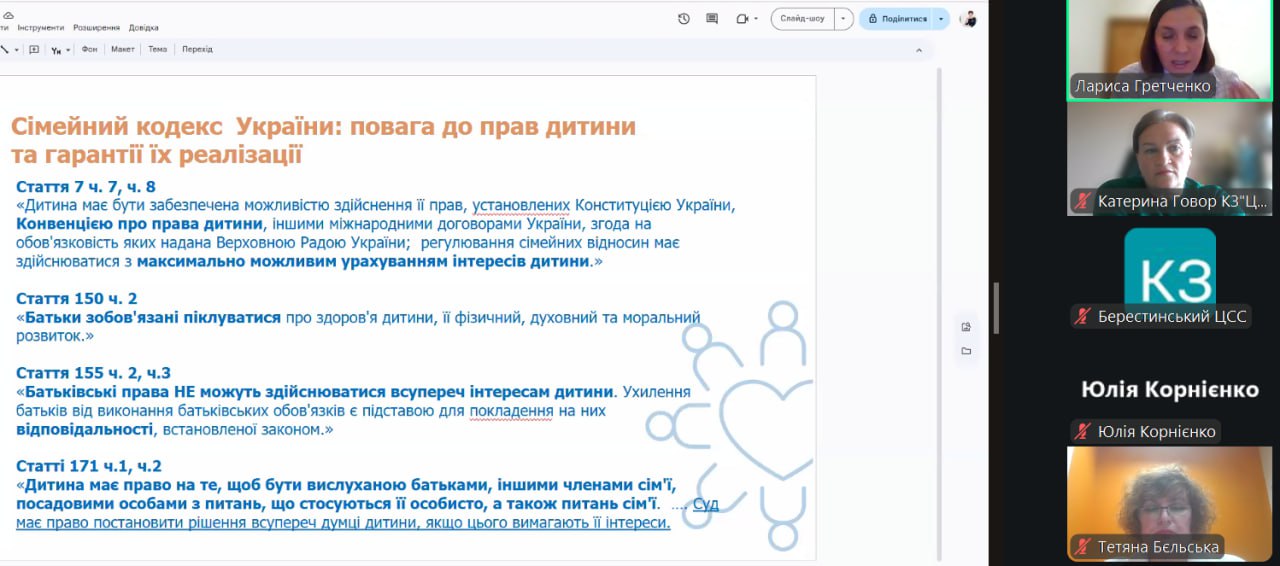Click the video camera Meet icon
This screenshot has height=566, width=1280.
742,19
